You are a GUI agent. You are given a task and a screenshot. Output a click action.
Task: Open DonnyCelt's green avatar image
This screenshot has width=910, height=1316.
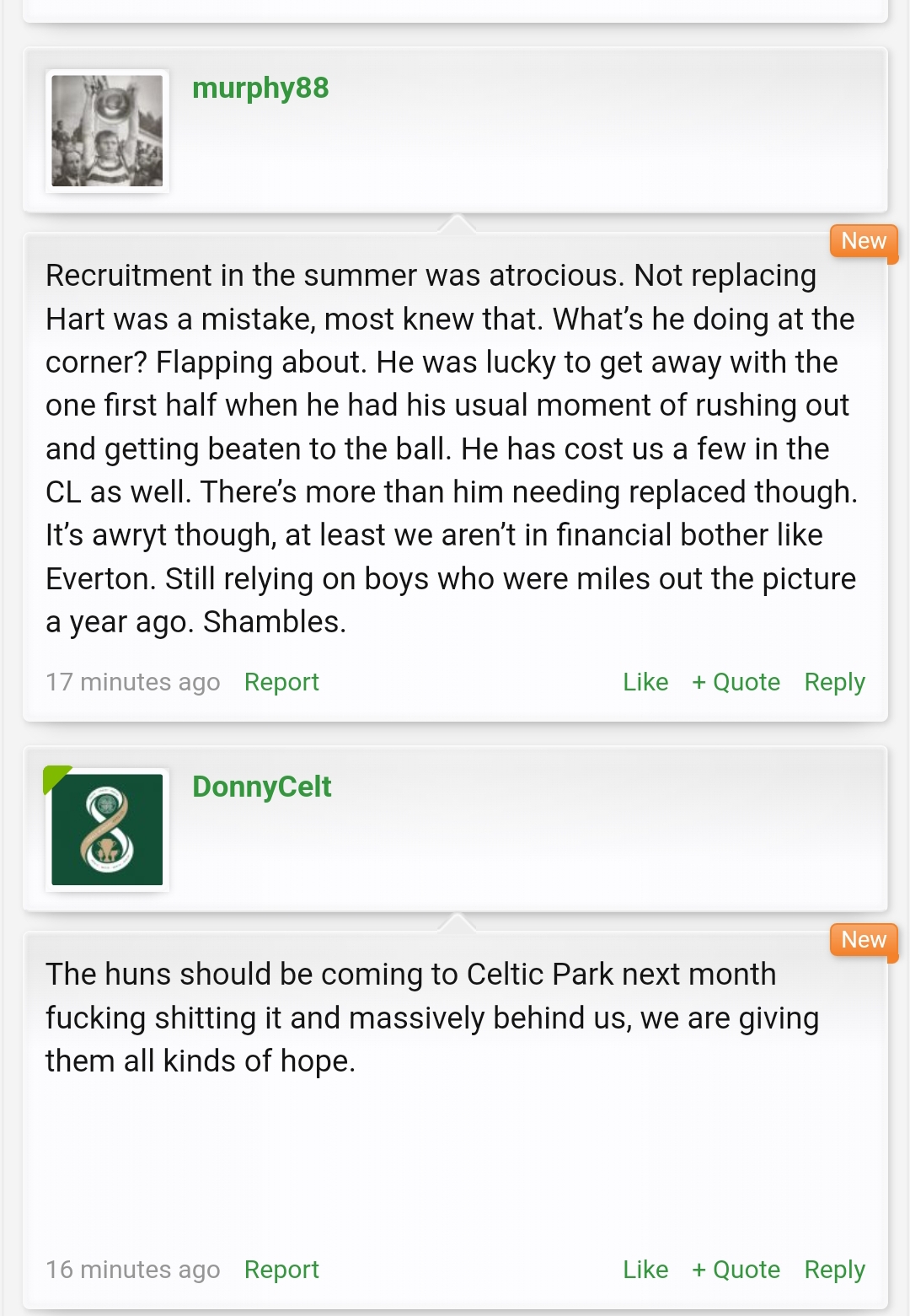pyautogui.click(x=107, y=830)
